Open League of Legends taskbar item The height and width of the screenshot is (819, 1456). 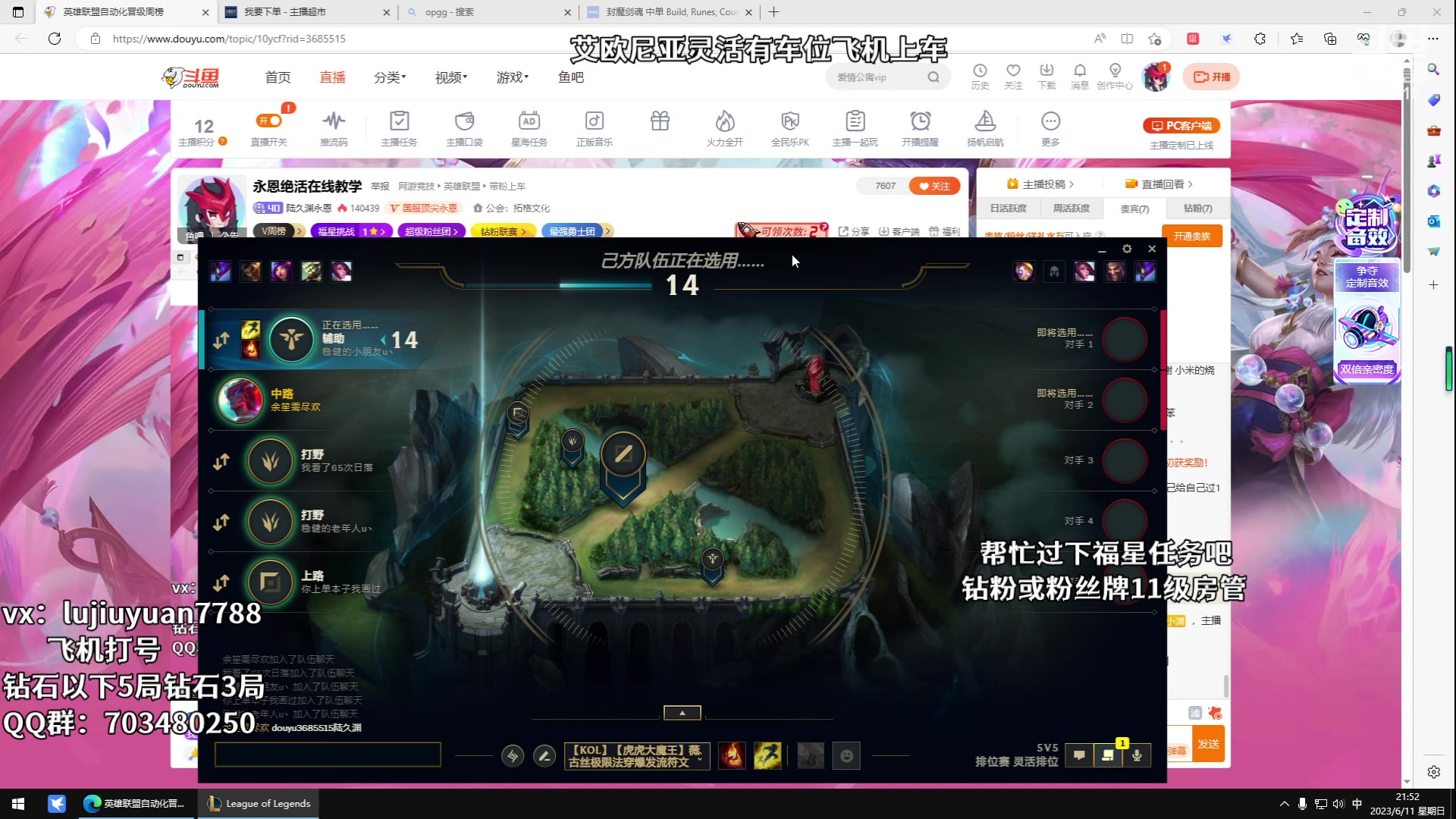pyautogui.click(x=259, y=804)
